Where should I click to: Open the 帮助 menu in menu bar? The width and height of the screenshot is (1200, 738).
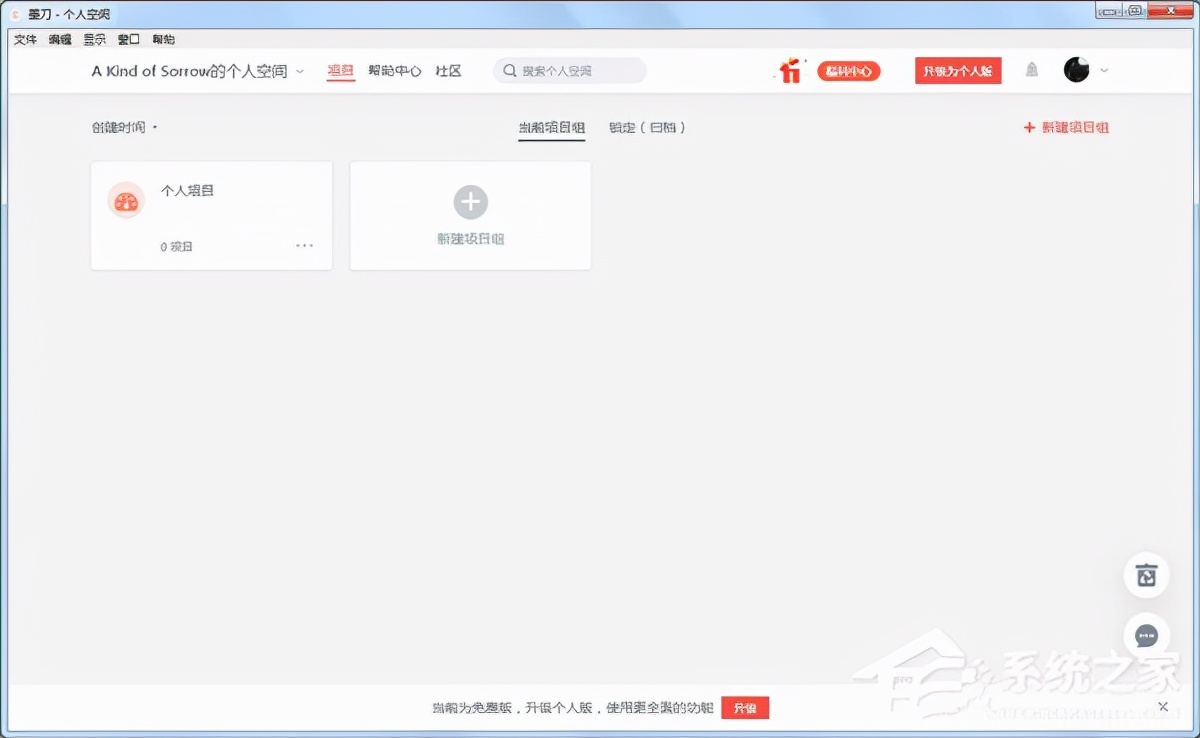(x=163, y=39)
